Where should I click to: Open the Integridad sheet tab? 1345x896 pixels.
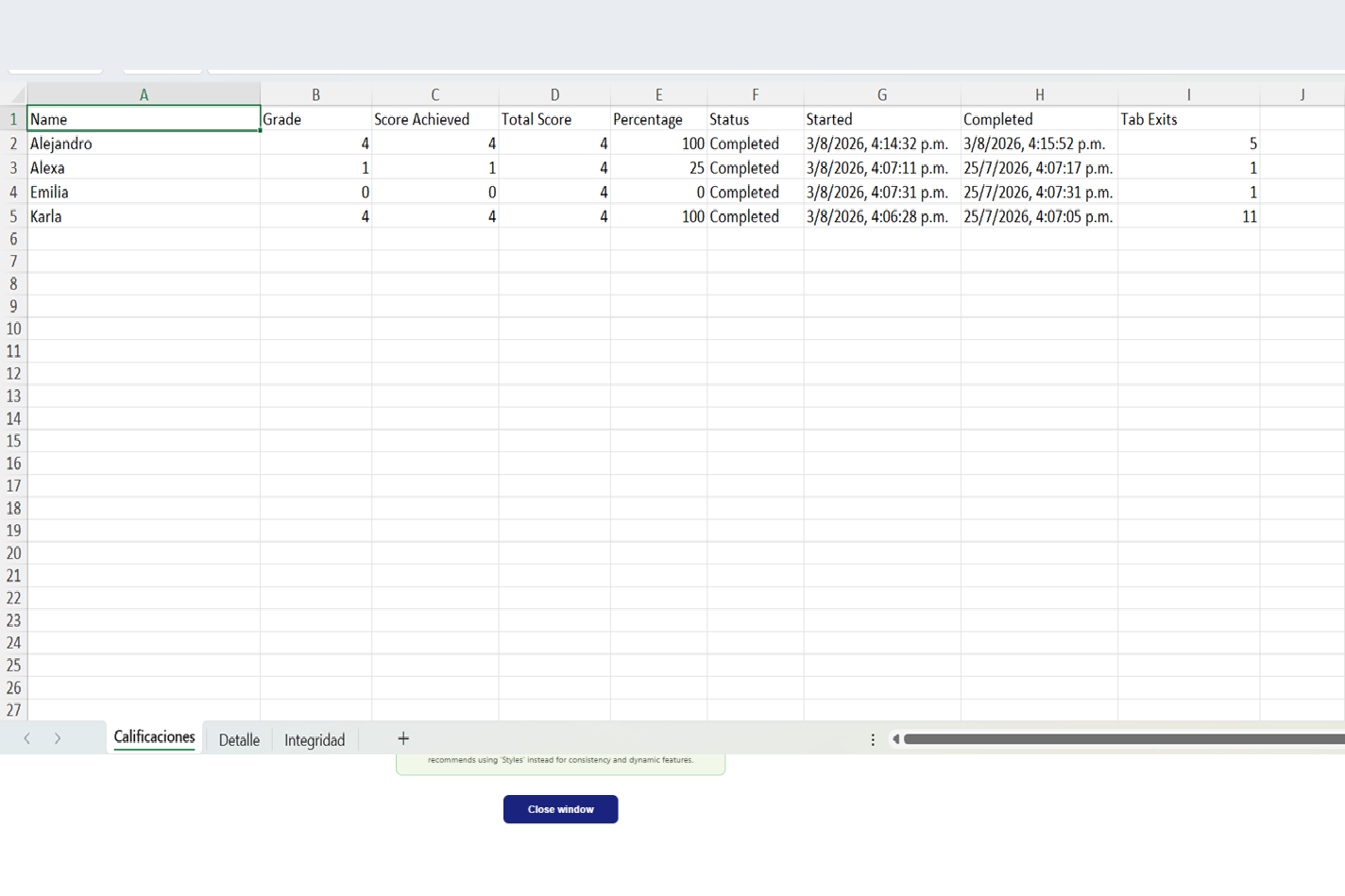[315, 740]
